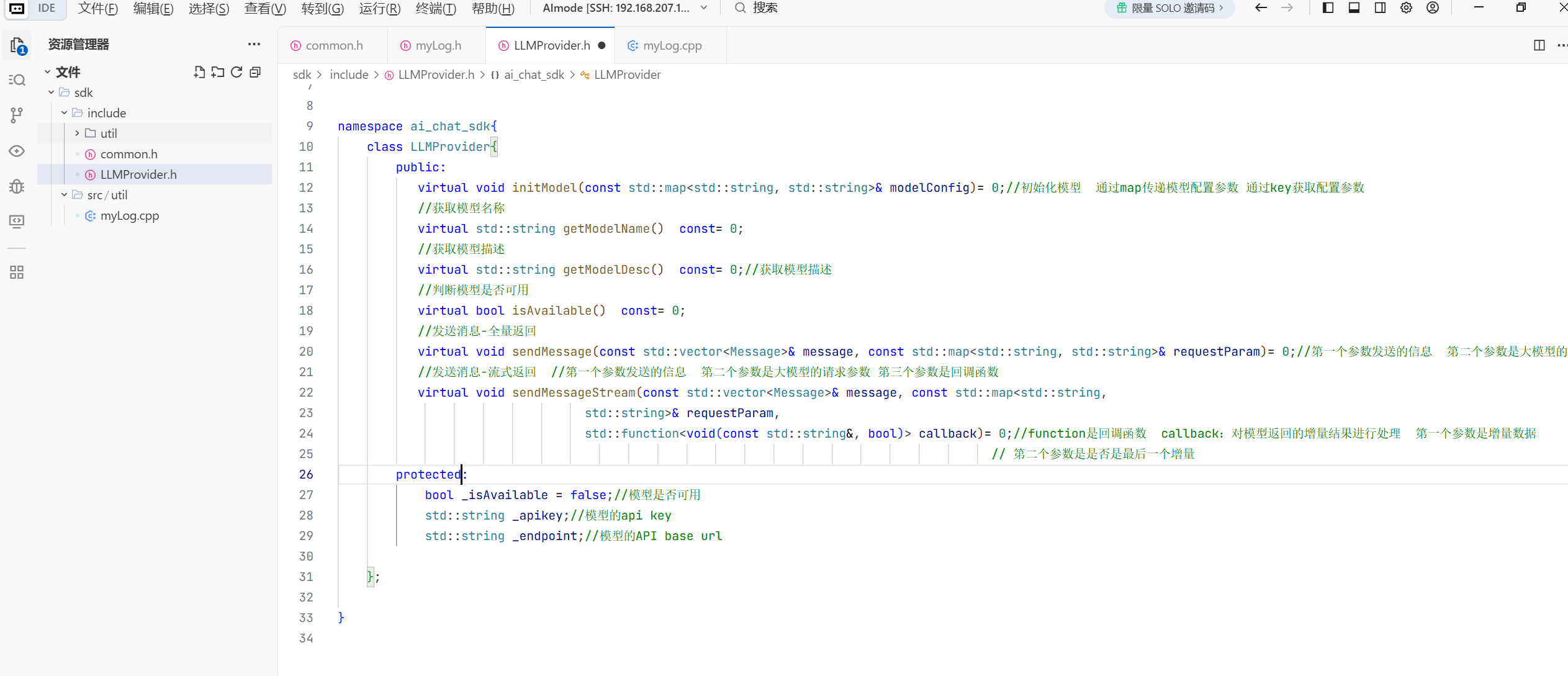This screenshot has width=1568, height=676.
Task: Toggle the primary sidebar visibility
Action: pyautogui.click(x=1328, y=8)
